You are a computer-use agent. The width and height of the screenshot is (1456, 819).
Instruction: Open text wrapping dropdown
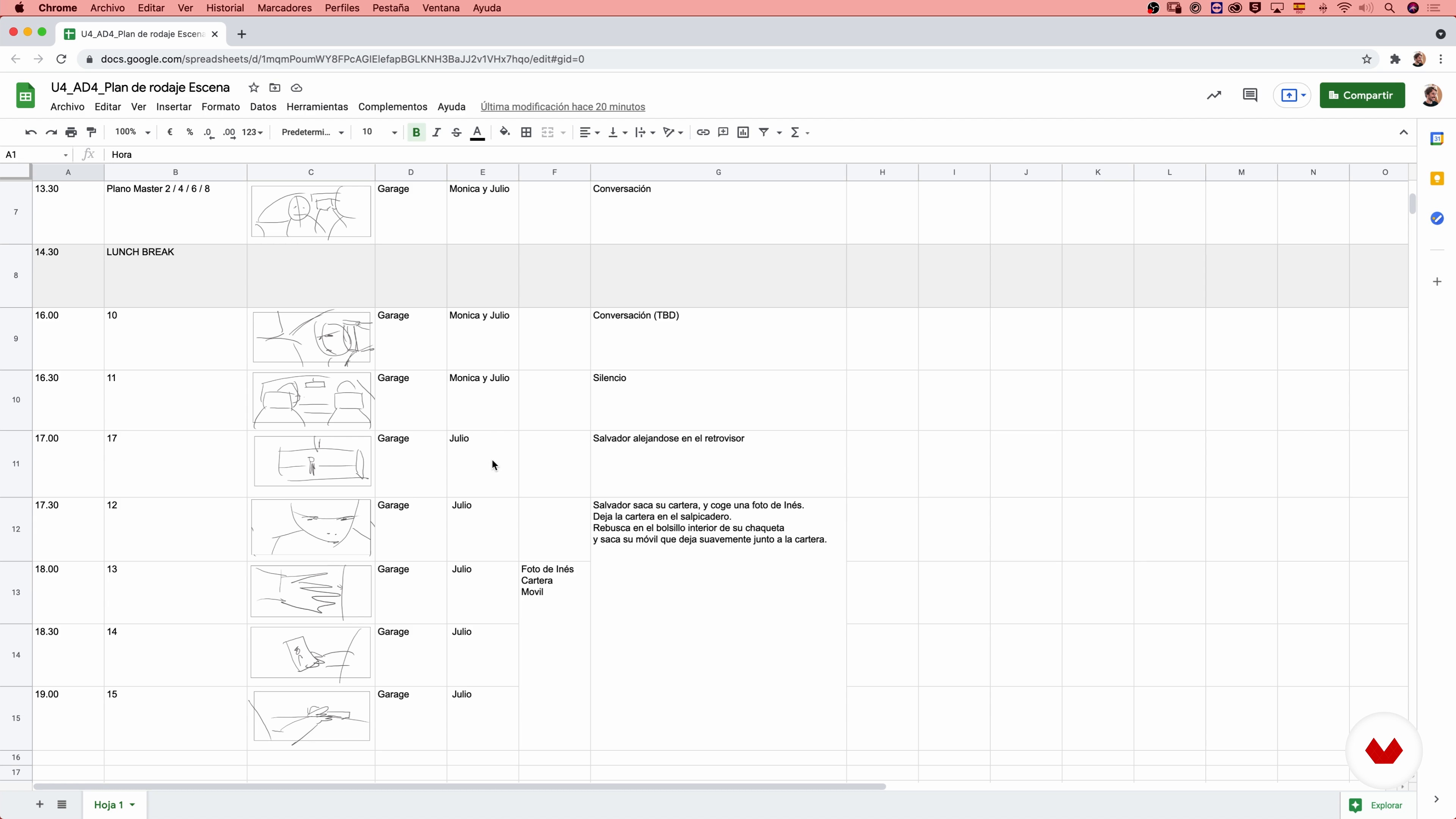[644, 132]
